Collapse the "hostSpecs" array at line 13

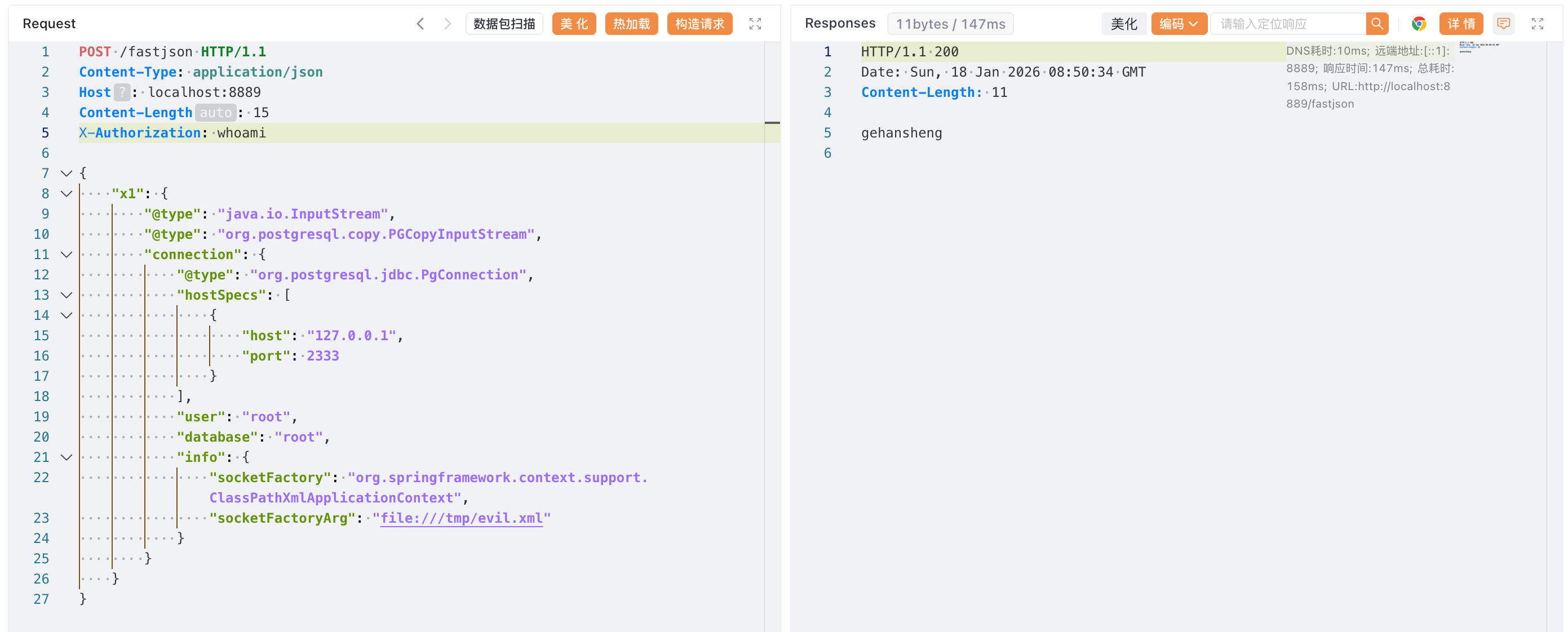pyautogui.click(x=67, y=295)
